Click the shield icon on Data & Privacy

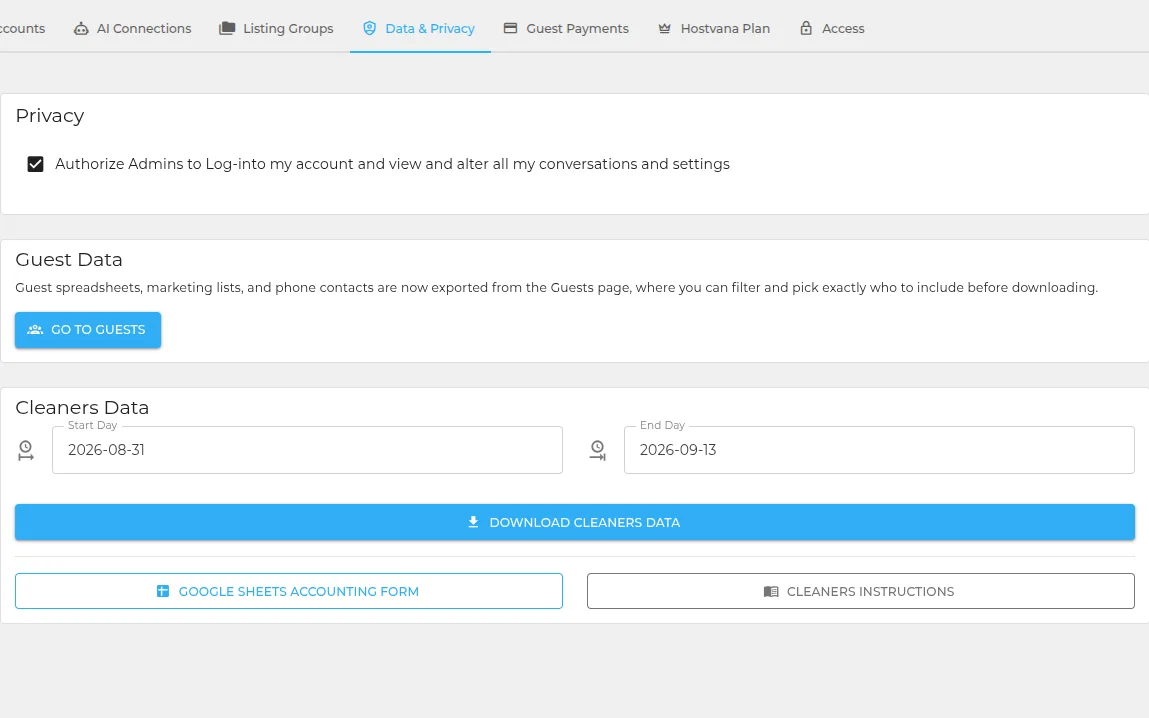coord(369,29)
